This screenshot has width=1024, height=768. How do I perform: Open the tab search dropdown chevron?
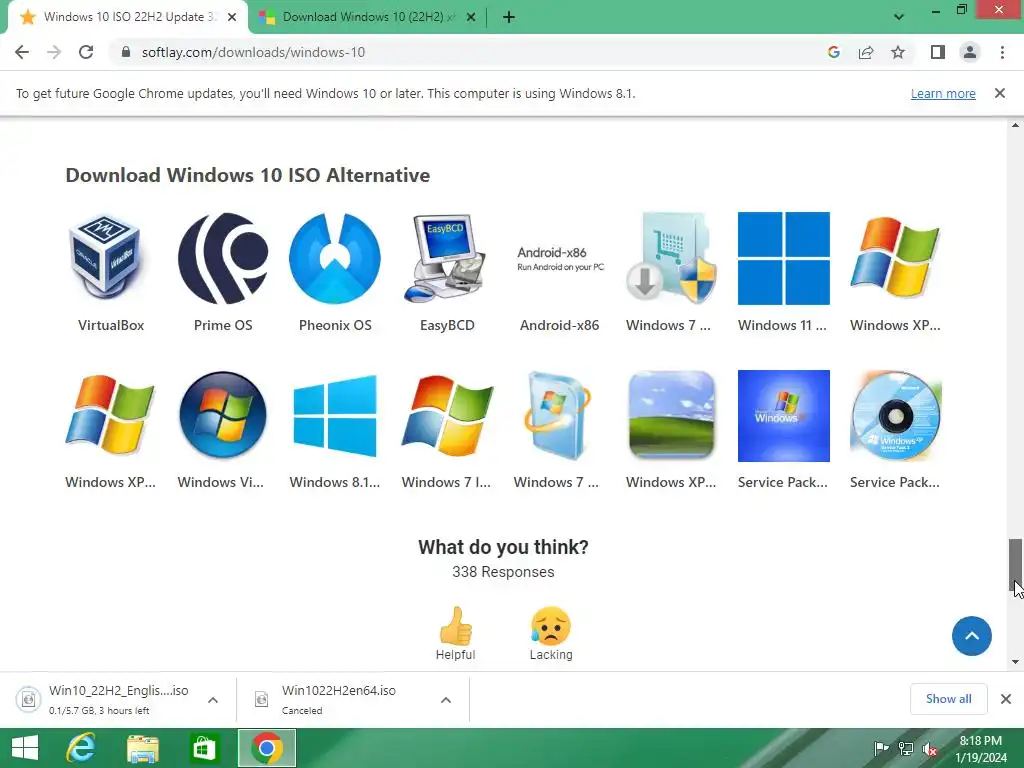[x=899, y=17]
